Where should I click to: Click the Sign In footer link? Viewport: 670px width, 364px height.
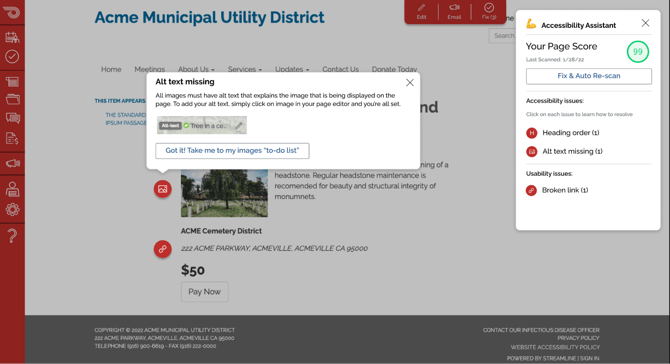[x=590, y=358]
